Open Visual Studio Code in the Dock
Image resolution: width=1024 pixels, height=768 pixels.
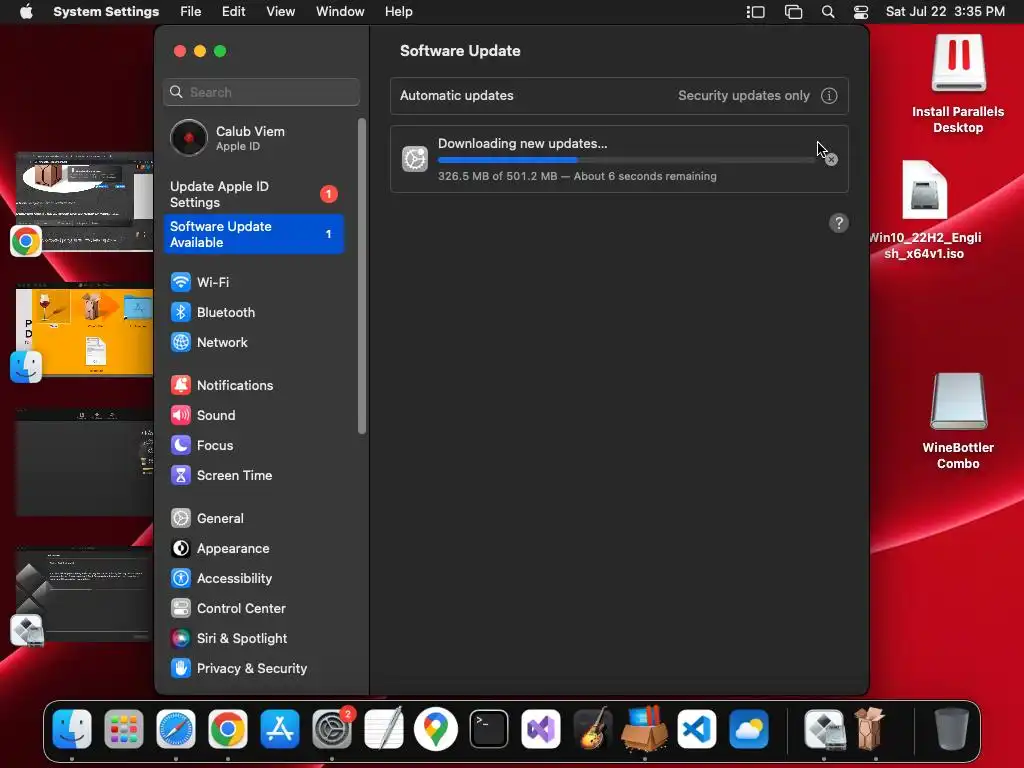(x=697, y=729)
